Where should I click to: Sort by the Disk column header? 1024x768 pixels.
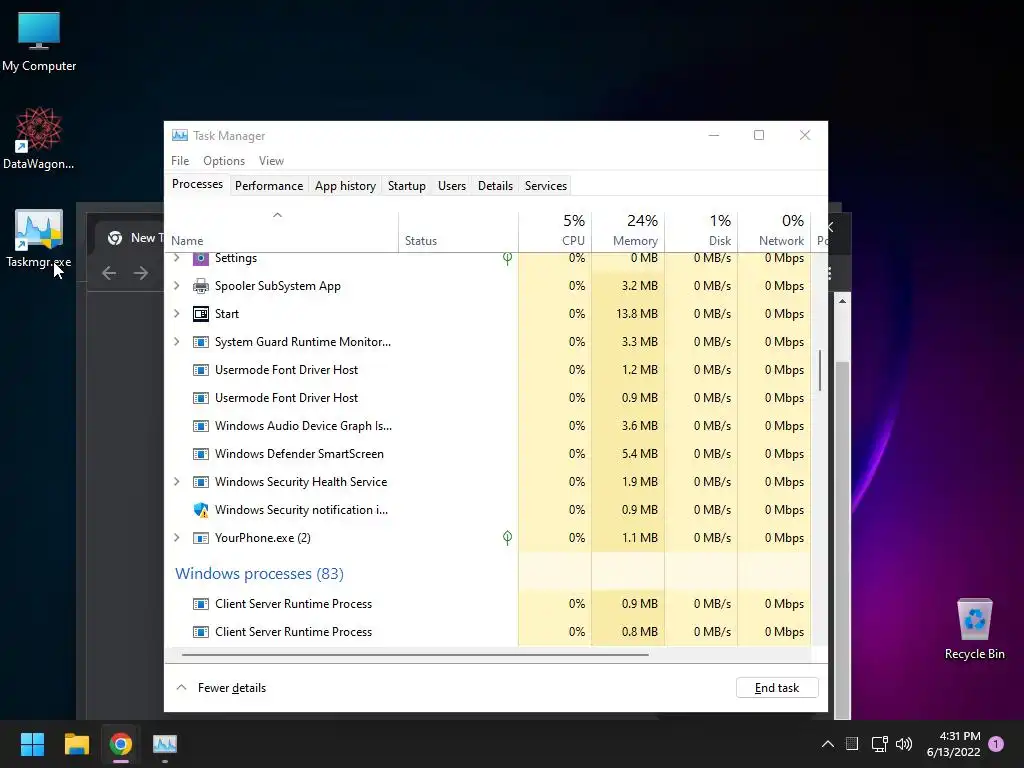point(701,231)
